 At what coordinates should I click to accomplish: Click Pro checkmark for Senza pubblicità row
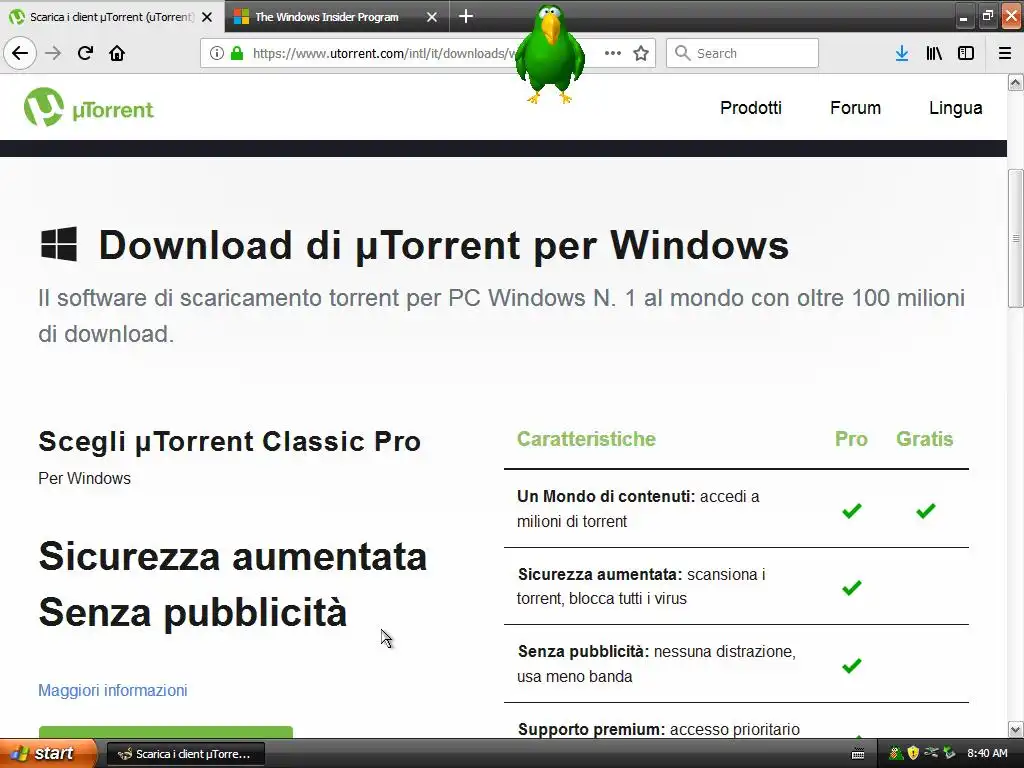tap(852, 665)
